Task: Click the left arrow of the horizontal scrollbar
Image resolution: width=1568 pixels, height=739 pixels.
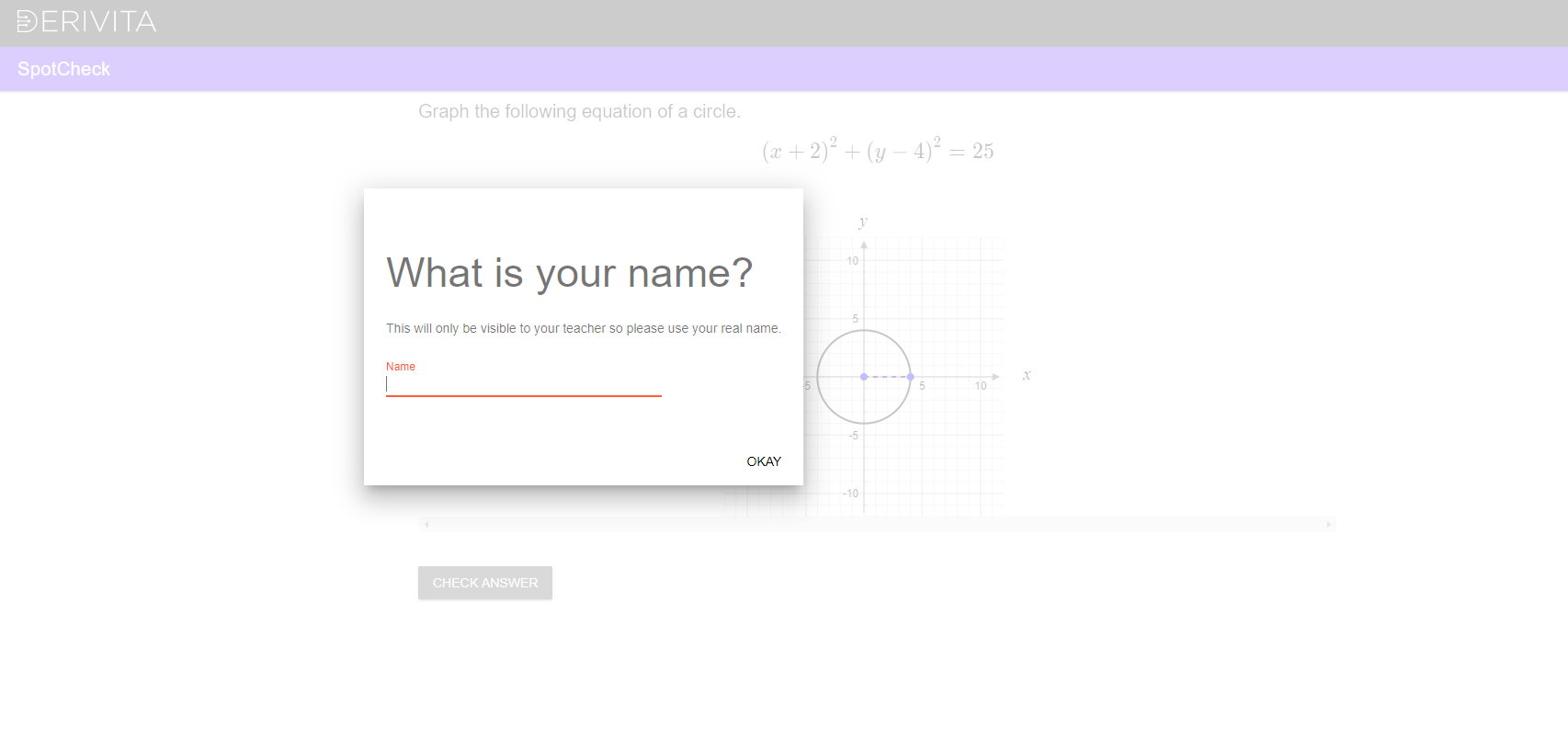Action: 426,525
